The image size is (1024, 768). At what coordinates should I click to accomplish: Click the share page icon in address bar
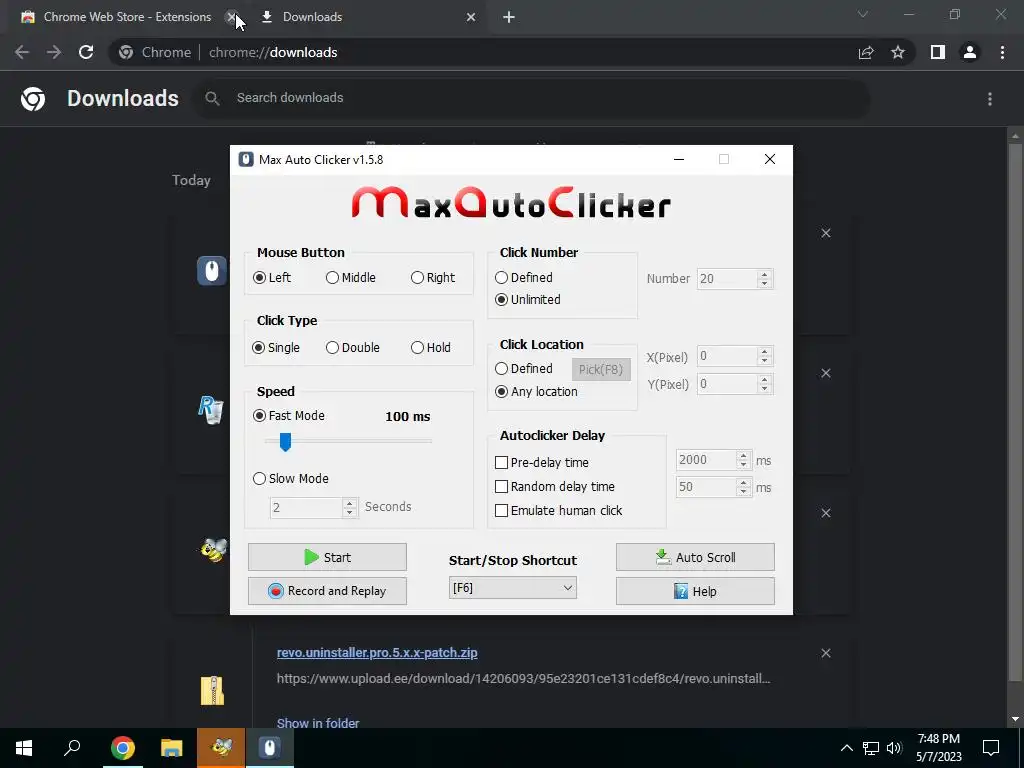pos(866,52)
